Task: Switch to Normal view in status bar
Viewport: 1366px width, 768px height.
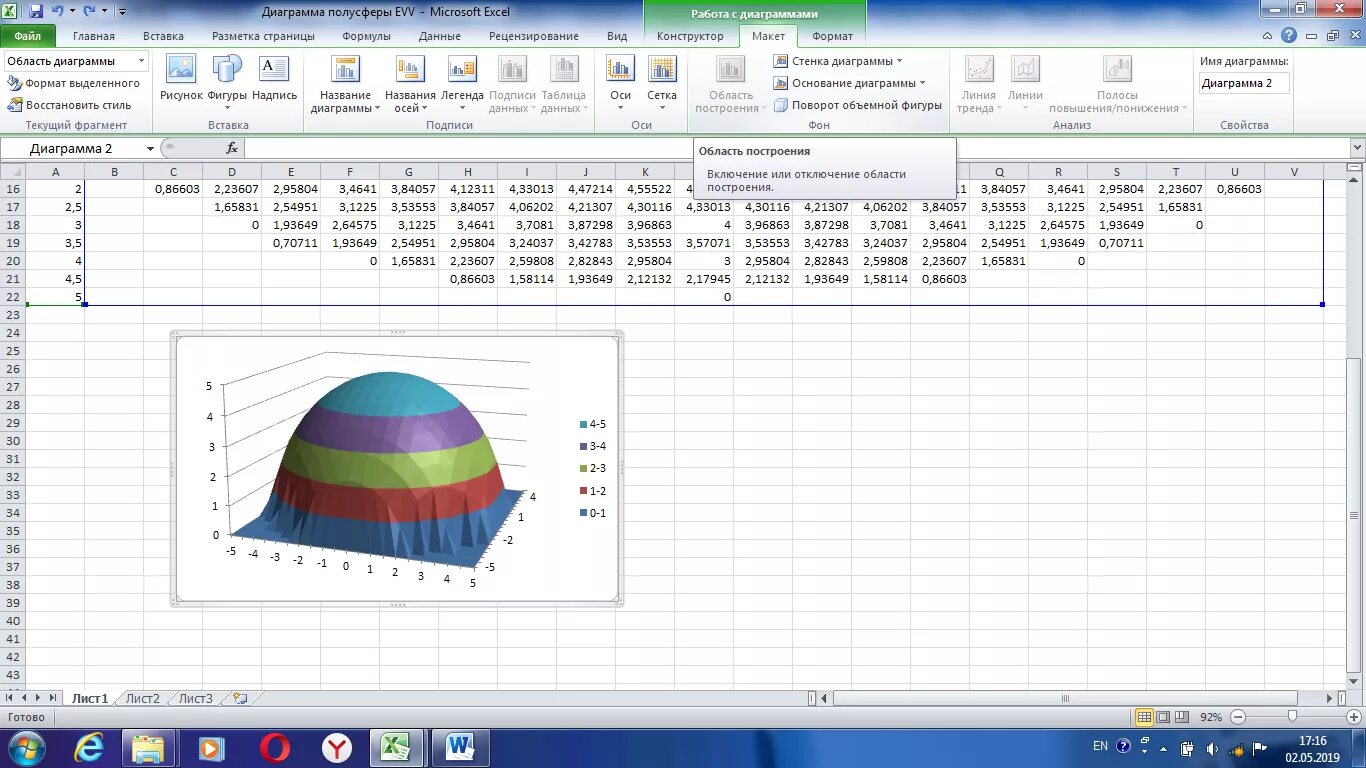Action: coord(1145,717)
